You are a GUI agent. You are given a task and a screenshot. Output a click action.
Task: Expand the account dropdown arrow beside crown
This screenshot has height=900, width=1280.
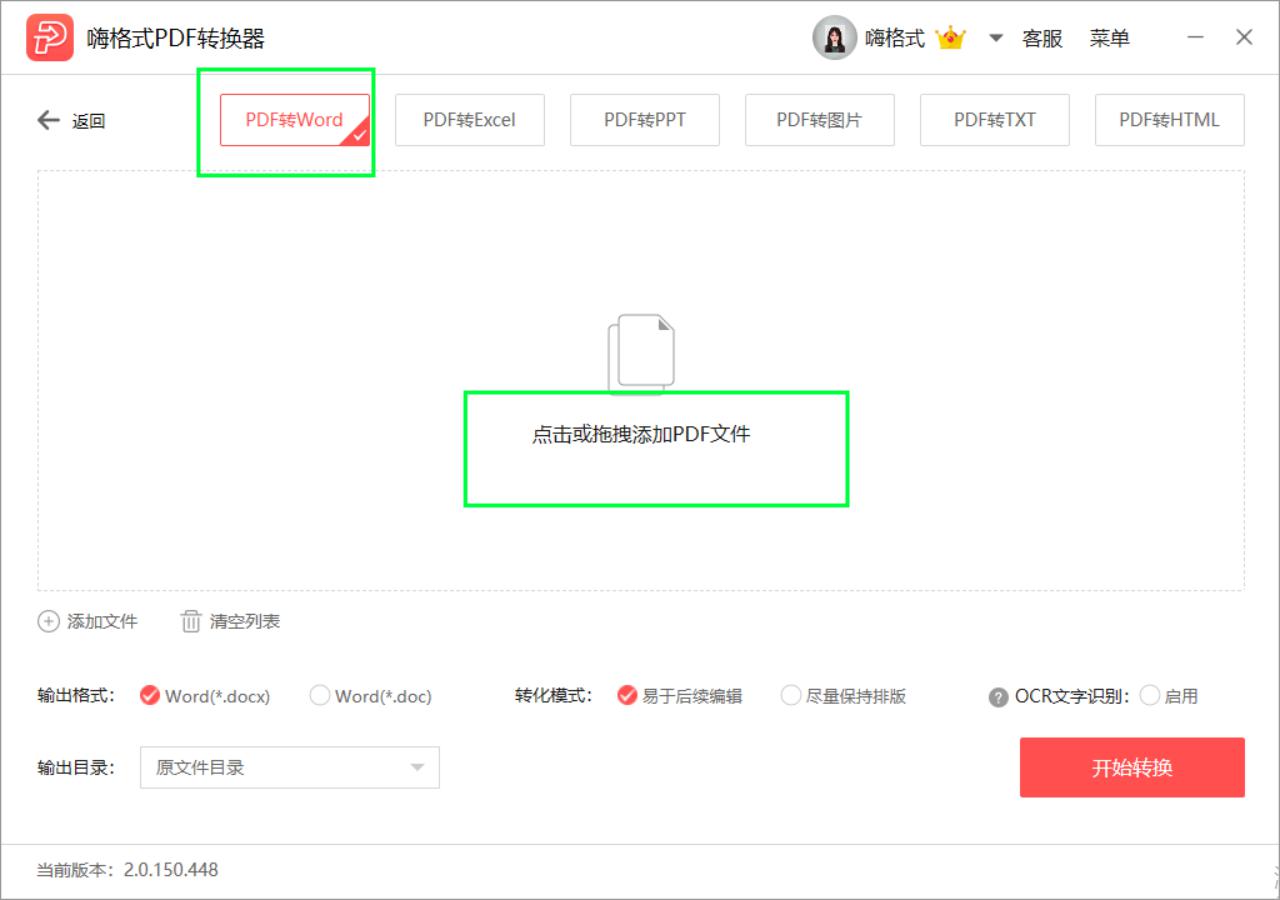pos(995,39)
